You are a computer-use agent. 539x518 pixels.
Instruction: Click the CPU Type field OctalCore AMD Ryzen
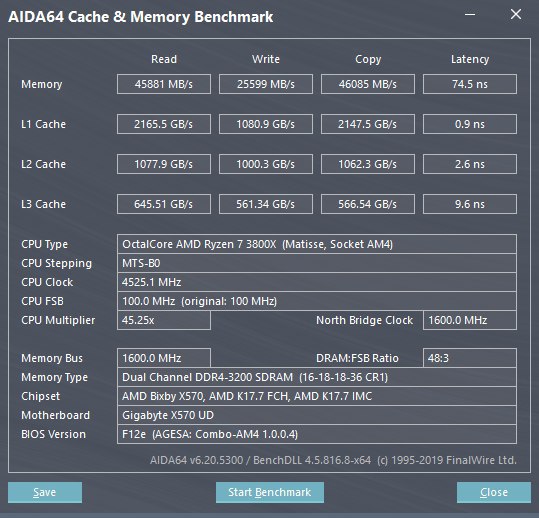317,244
